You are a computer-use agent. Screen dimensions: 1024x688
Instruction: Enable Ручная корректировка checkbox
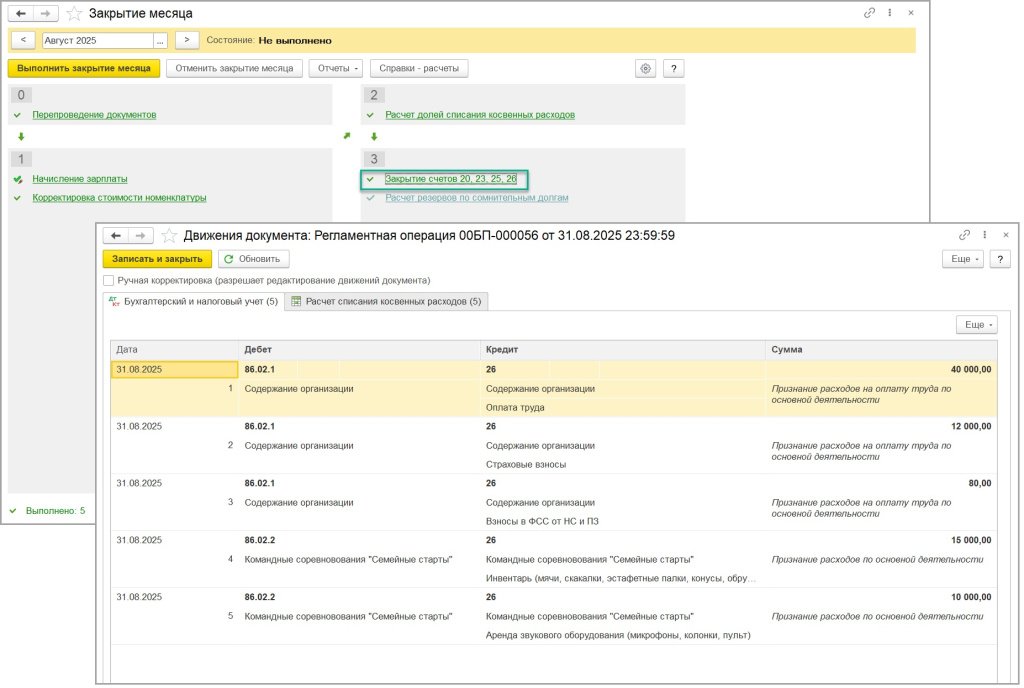pos(109,281)
